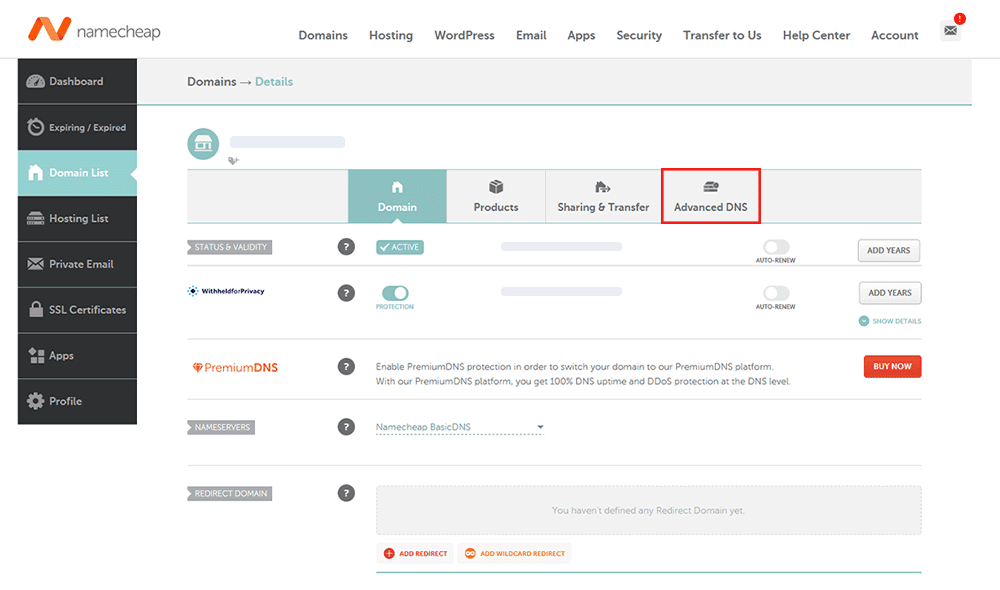Open help for Nameservers
This screenshot has height=590, width=1000.
[x=346, y=427]
